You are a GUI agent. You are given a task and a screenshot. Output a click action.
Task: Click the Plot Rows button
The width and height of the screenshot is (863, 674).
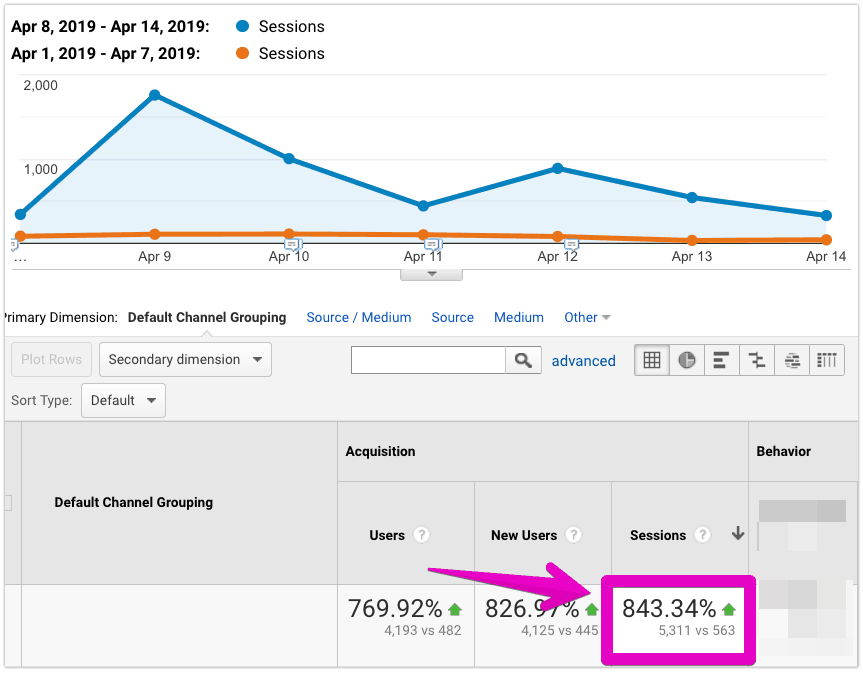(51, 359)
